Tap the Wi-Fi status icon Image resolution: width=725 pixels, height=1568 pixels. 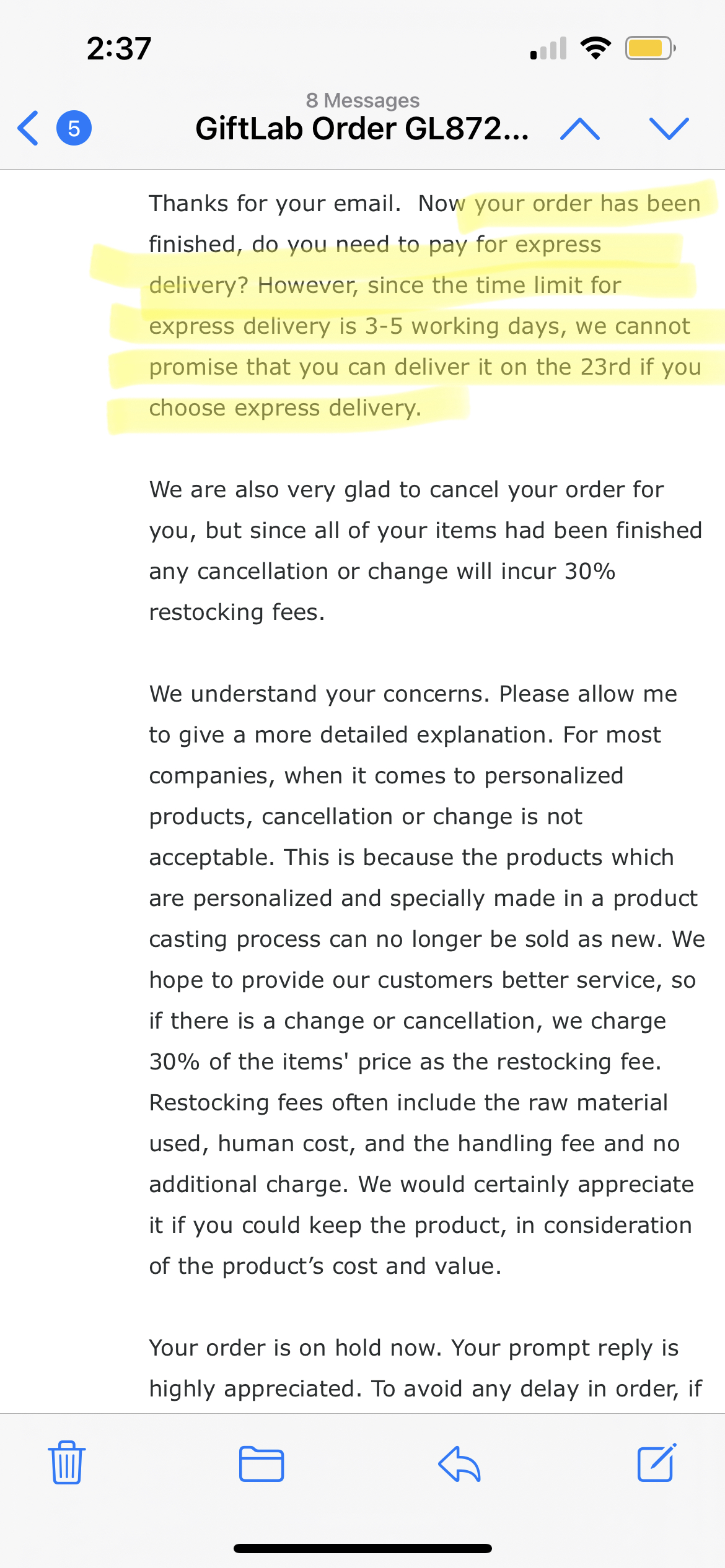click(595, 48)
